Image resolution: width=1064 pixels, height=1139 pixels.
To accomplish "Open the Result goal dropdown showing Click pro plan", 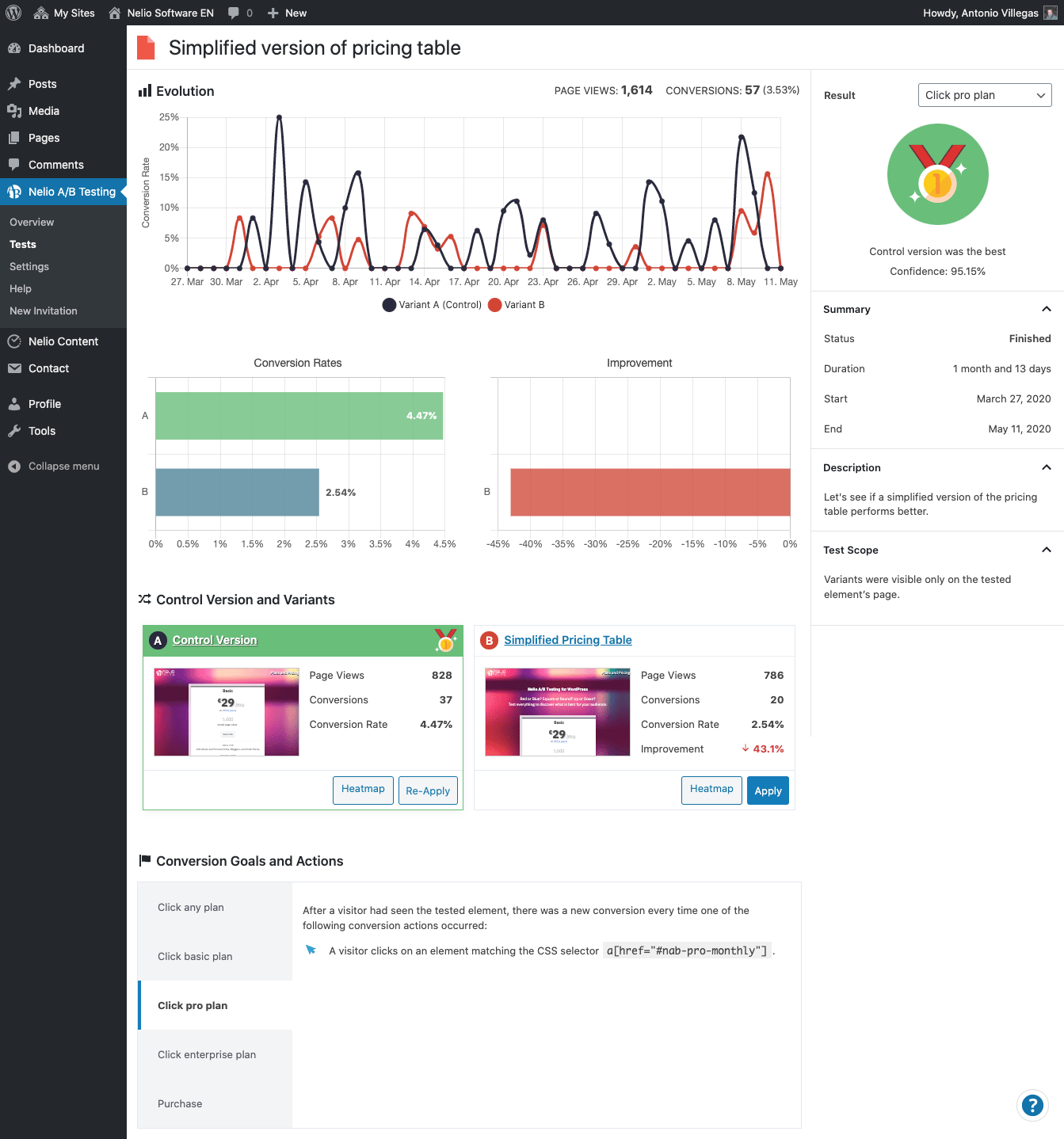I will click(985, 95).
